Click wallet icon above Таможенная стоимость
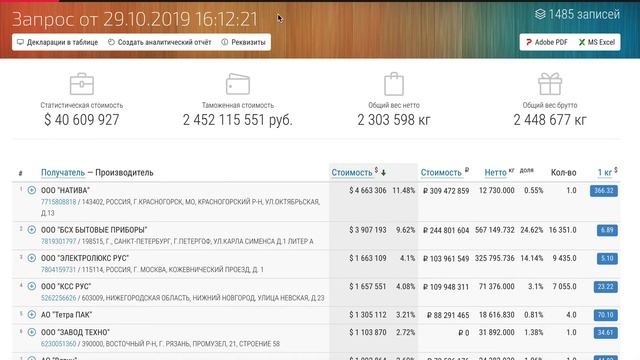The image size is (640, 360). (238, 84)
